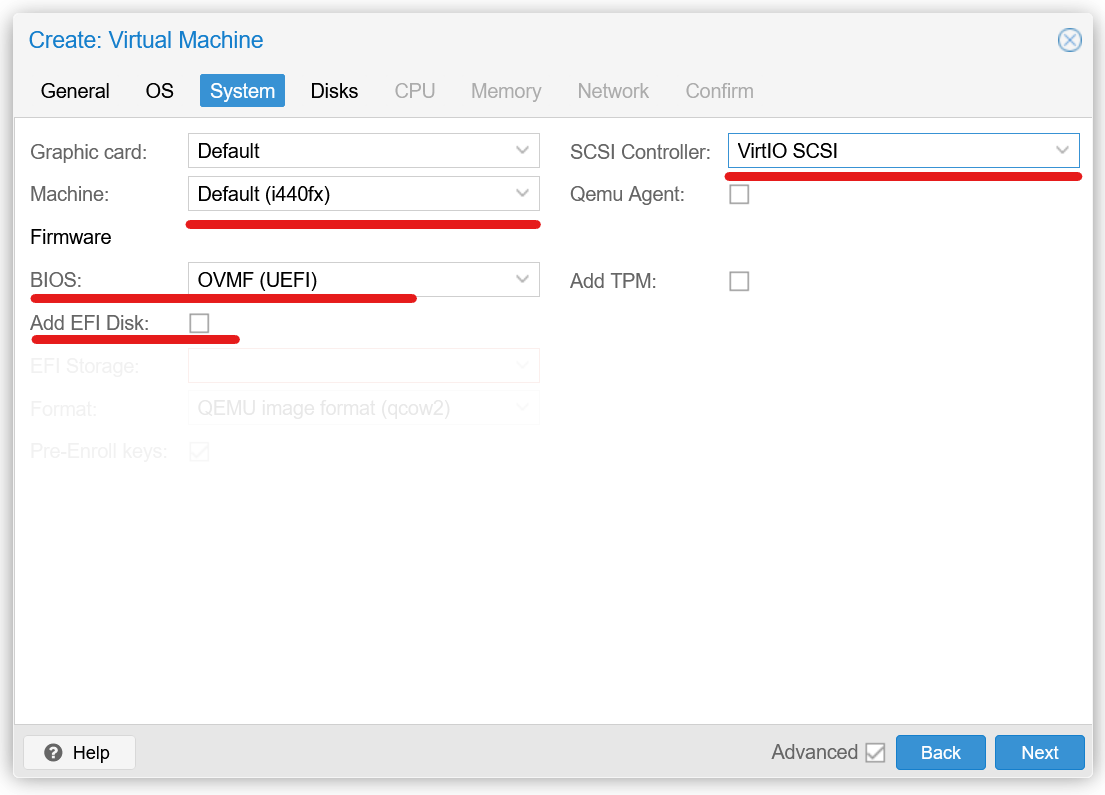Click the Machine Default (i440fx) field
Screen dimensions: 1105x795
[364, 194]
